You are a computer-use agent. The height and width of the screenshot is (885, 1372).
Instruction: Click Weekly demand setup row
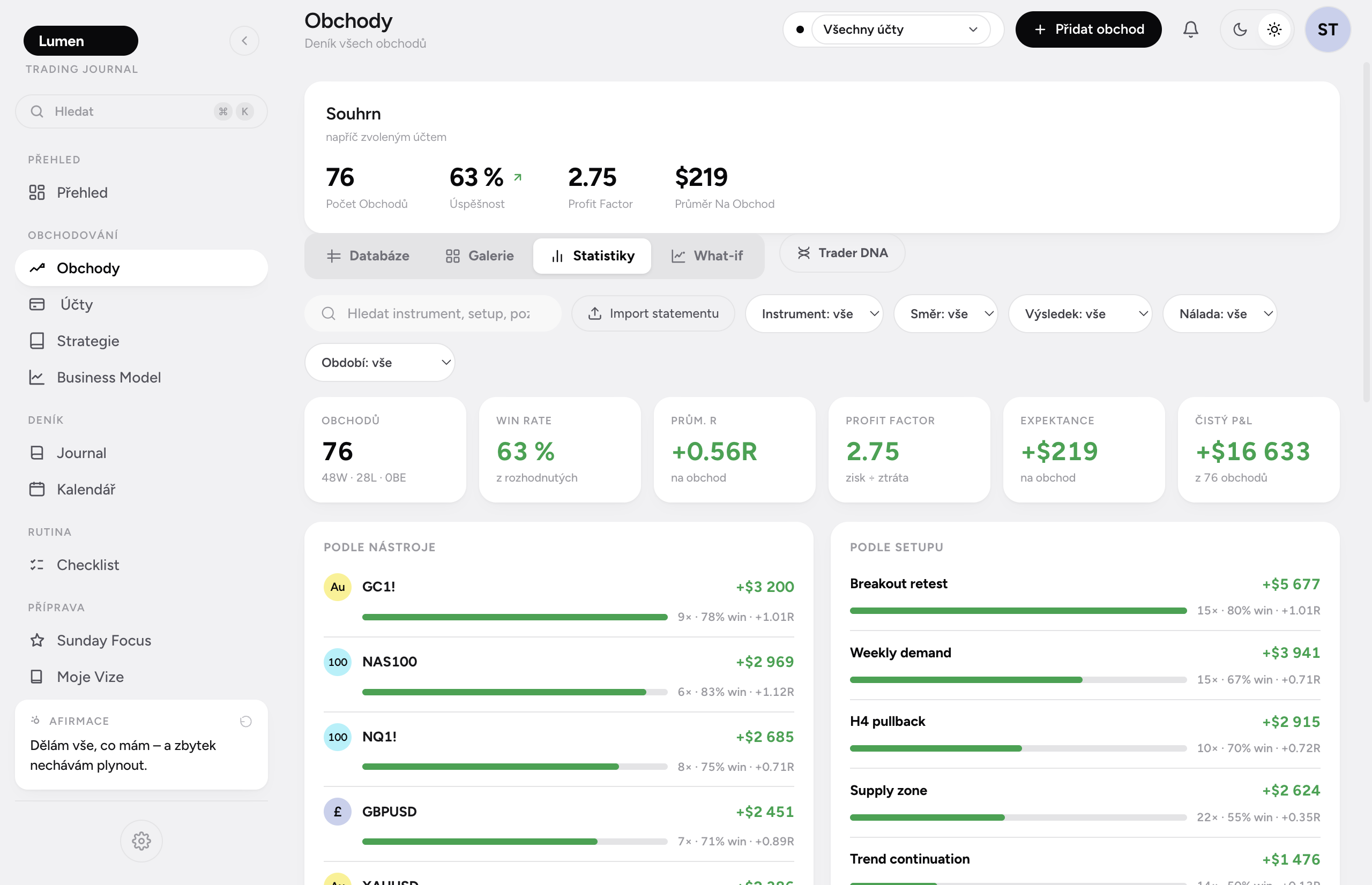point(1085,665)
